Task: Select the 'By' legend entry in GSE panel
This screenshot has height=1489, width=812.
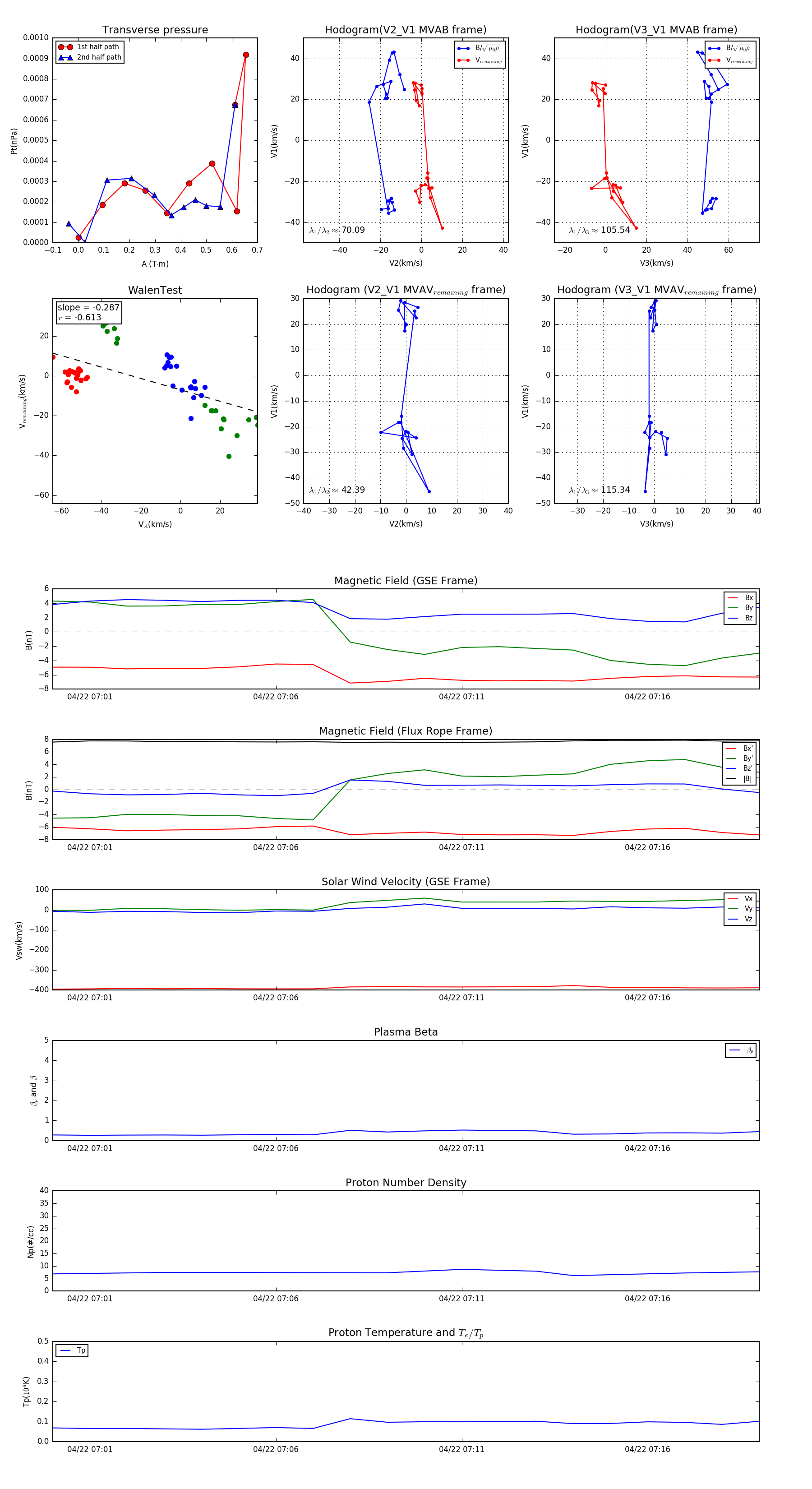Action: pos(740,608)
